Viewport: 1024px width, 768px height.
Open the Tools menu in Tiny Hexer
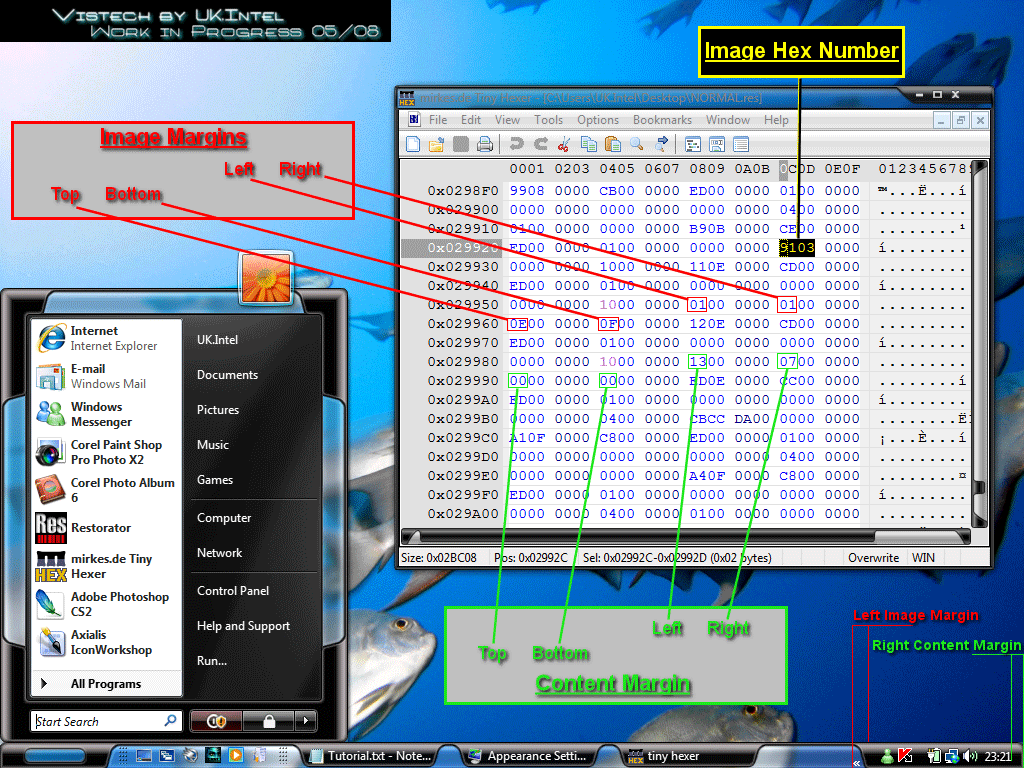point(548,120)
